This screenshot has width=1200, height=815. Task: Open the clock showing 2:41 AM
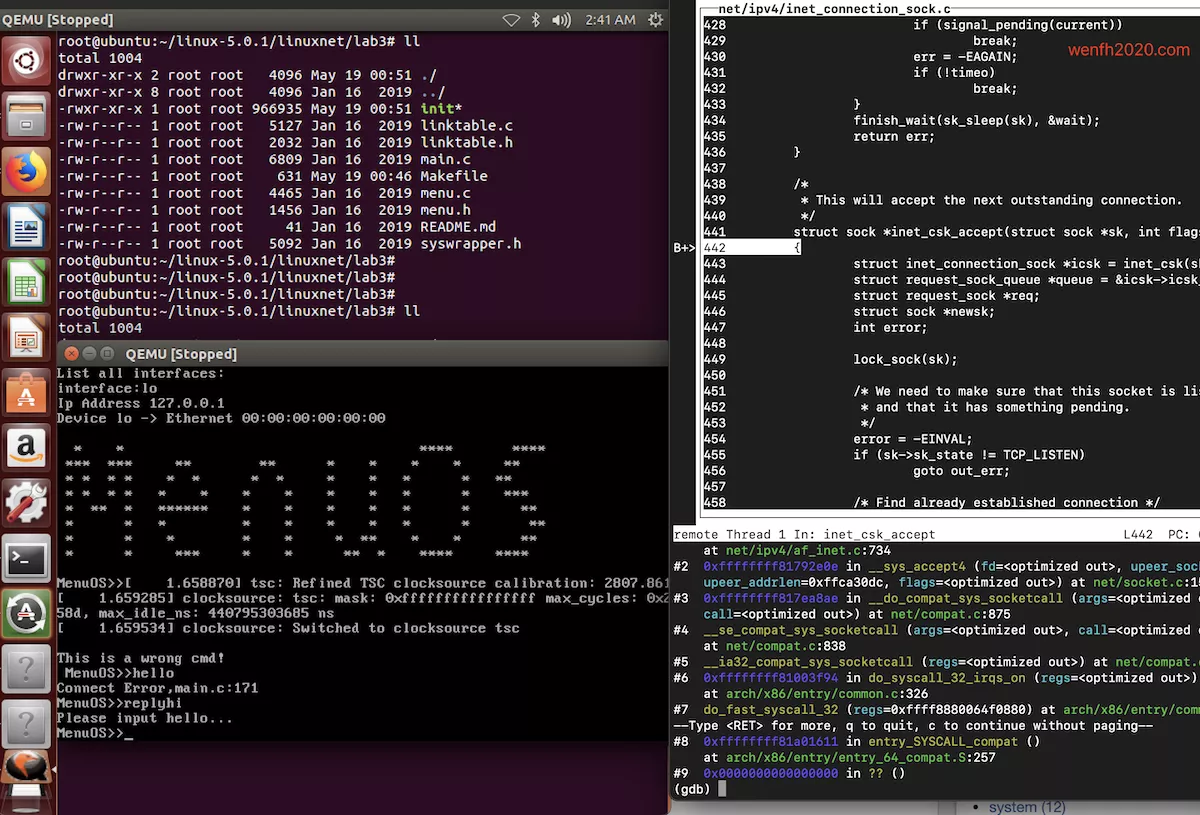point(610,20)
